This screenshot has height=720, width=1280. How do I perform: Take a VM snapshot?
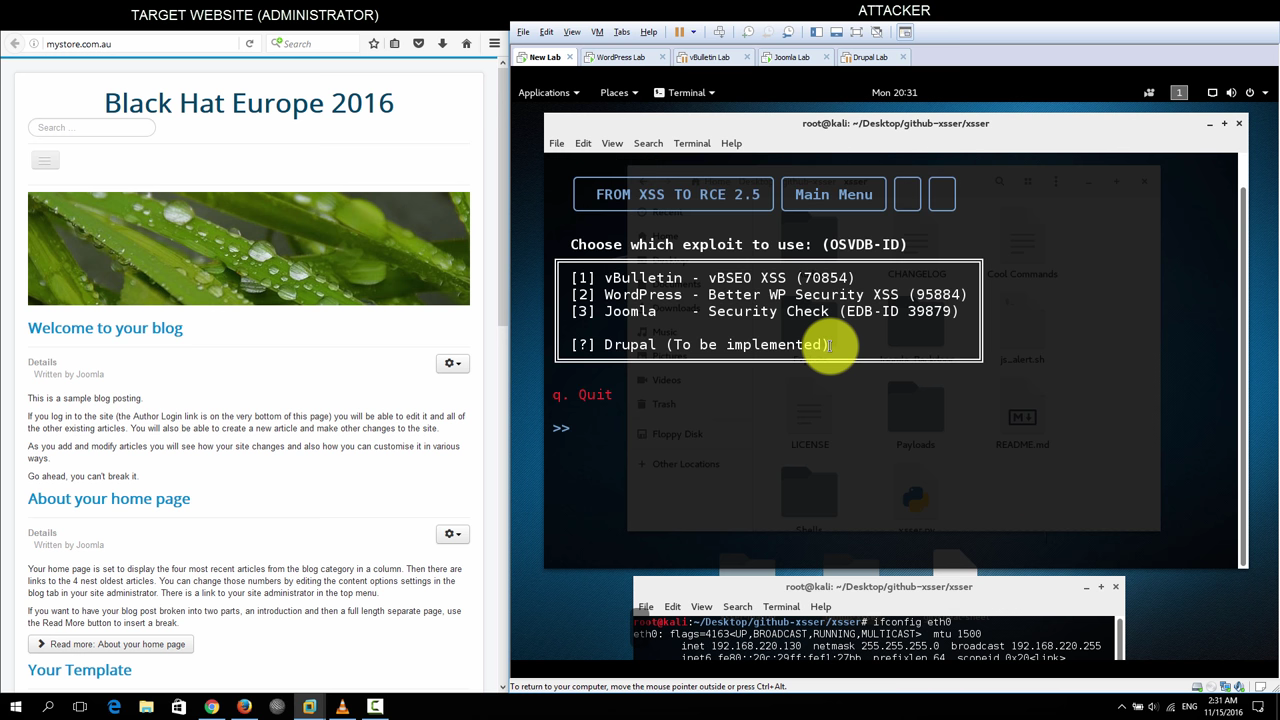[x=748, y=32]
